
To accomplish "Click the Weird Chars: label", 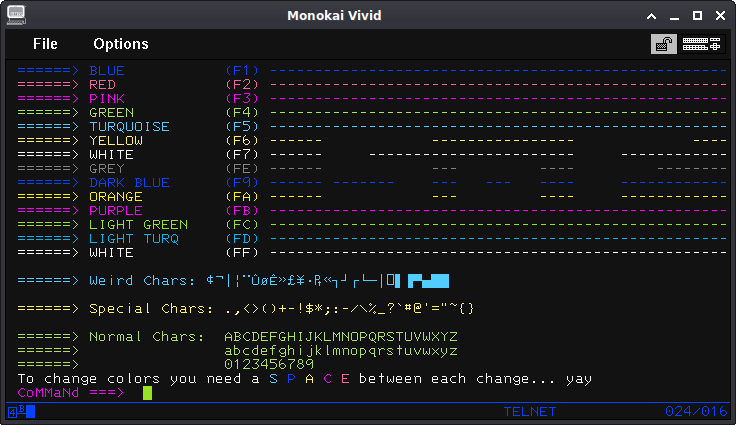I will pyautogui.click(x=142, y=281).
